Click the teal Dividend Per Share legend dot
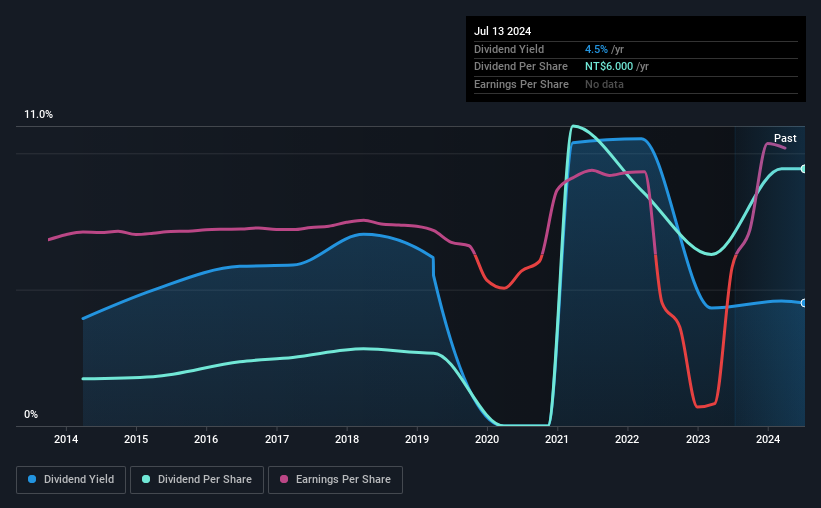Screen dimensions: 821x508 click(146, 479)
